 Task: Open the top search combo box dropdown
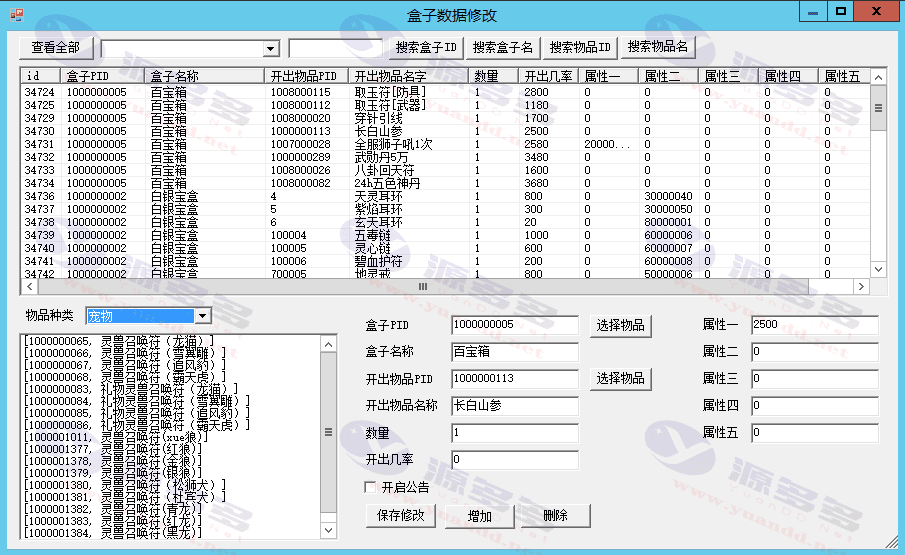270,49
